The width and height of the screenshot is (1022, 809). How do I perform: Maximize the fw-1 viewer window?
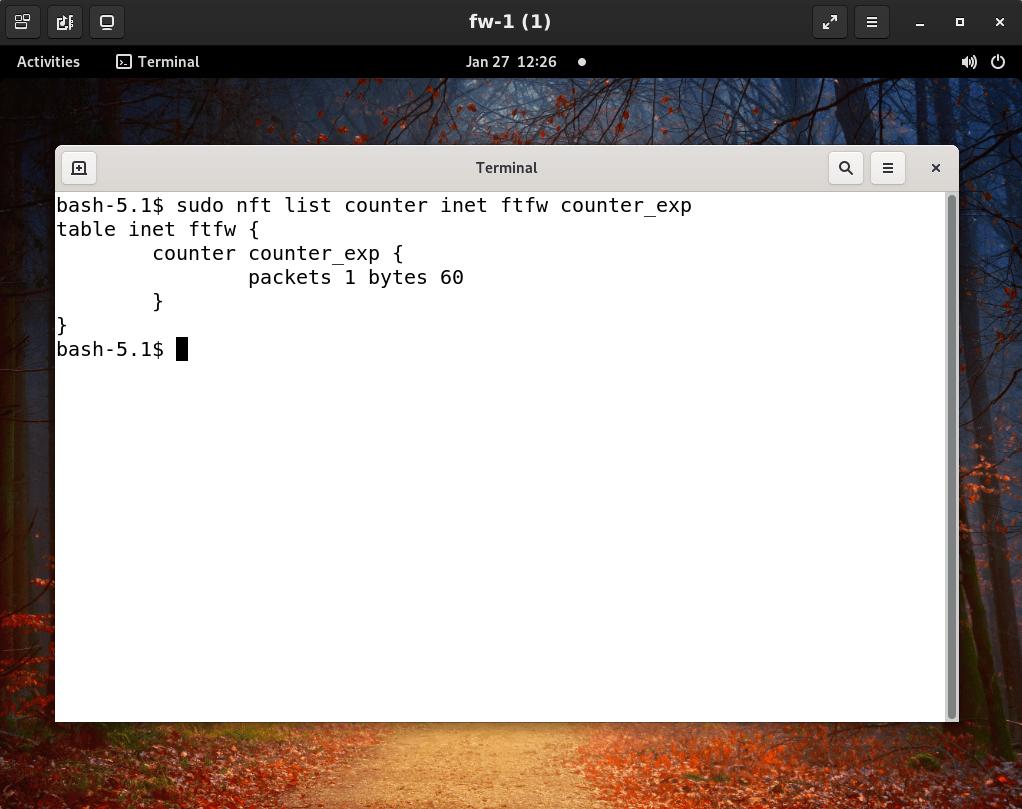pyautogui.click(x=960, y=21)
